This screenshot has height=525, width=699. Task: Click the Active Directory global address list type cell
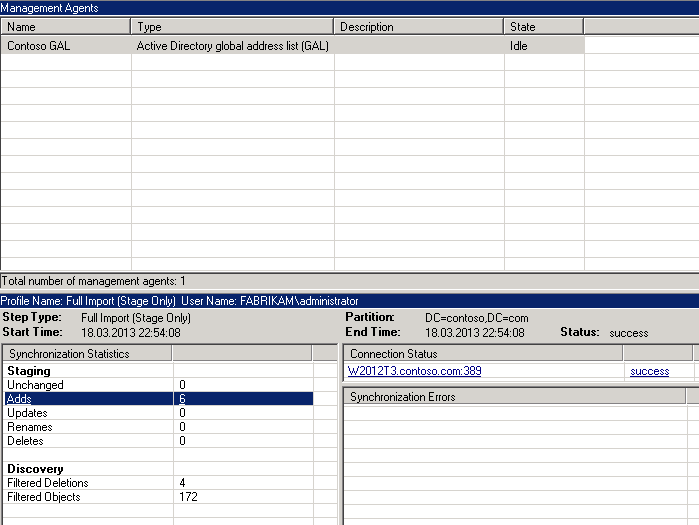(233, 46)
